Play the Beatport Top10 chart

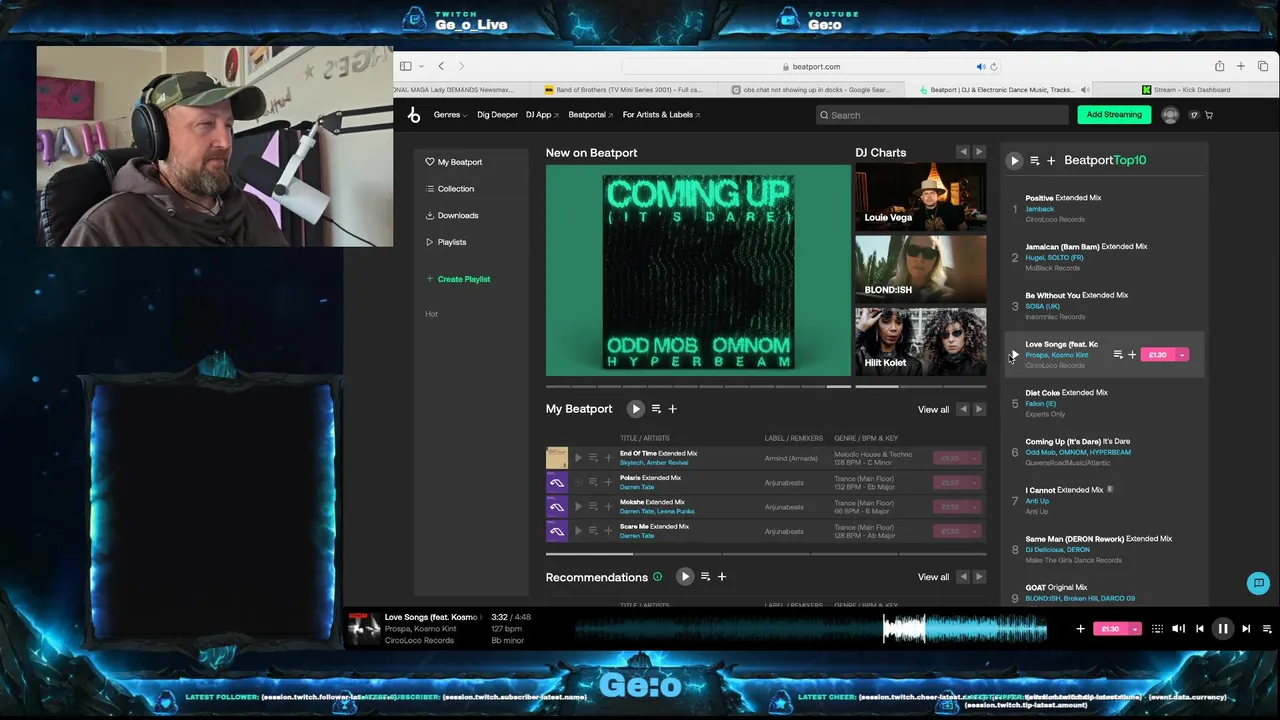[x=1014, y=160]
